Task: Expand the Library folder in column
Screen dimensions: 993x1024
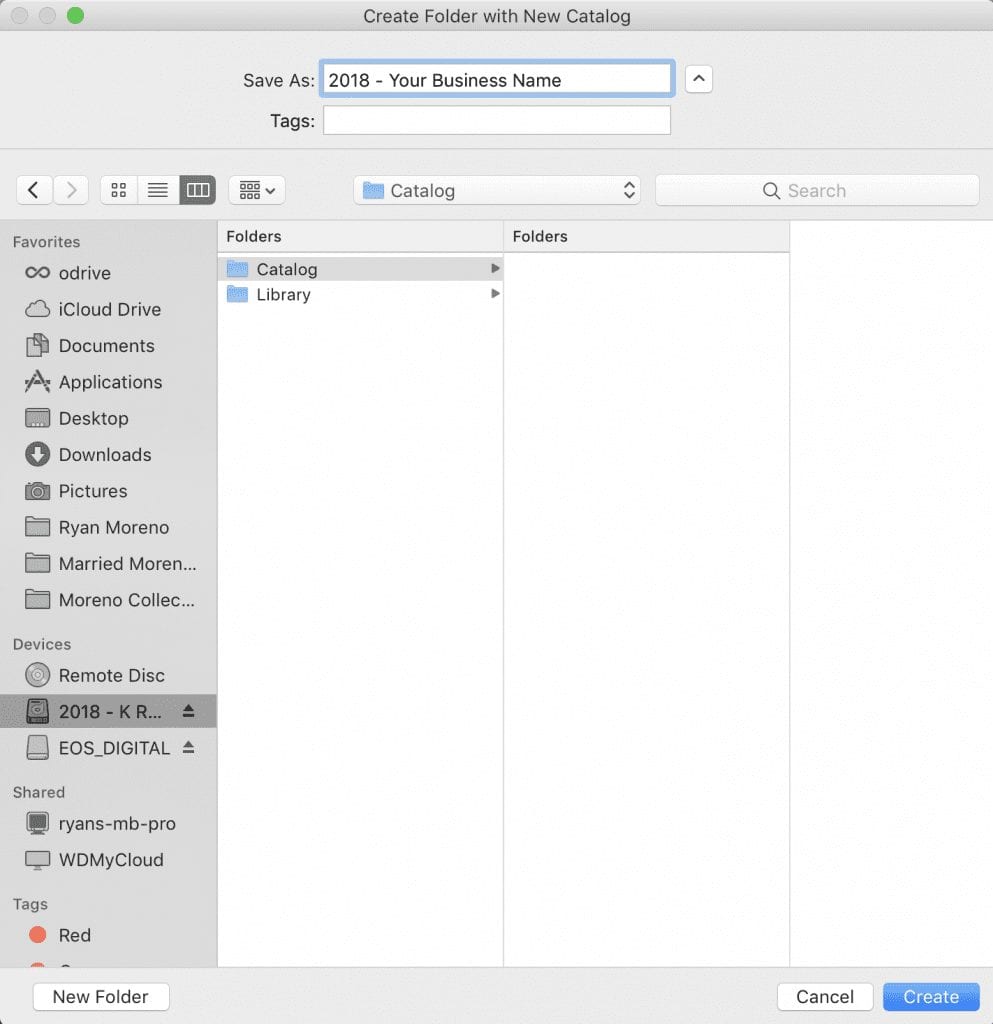Action: coord(495,294)
